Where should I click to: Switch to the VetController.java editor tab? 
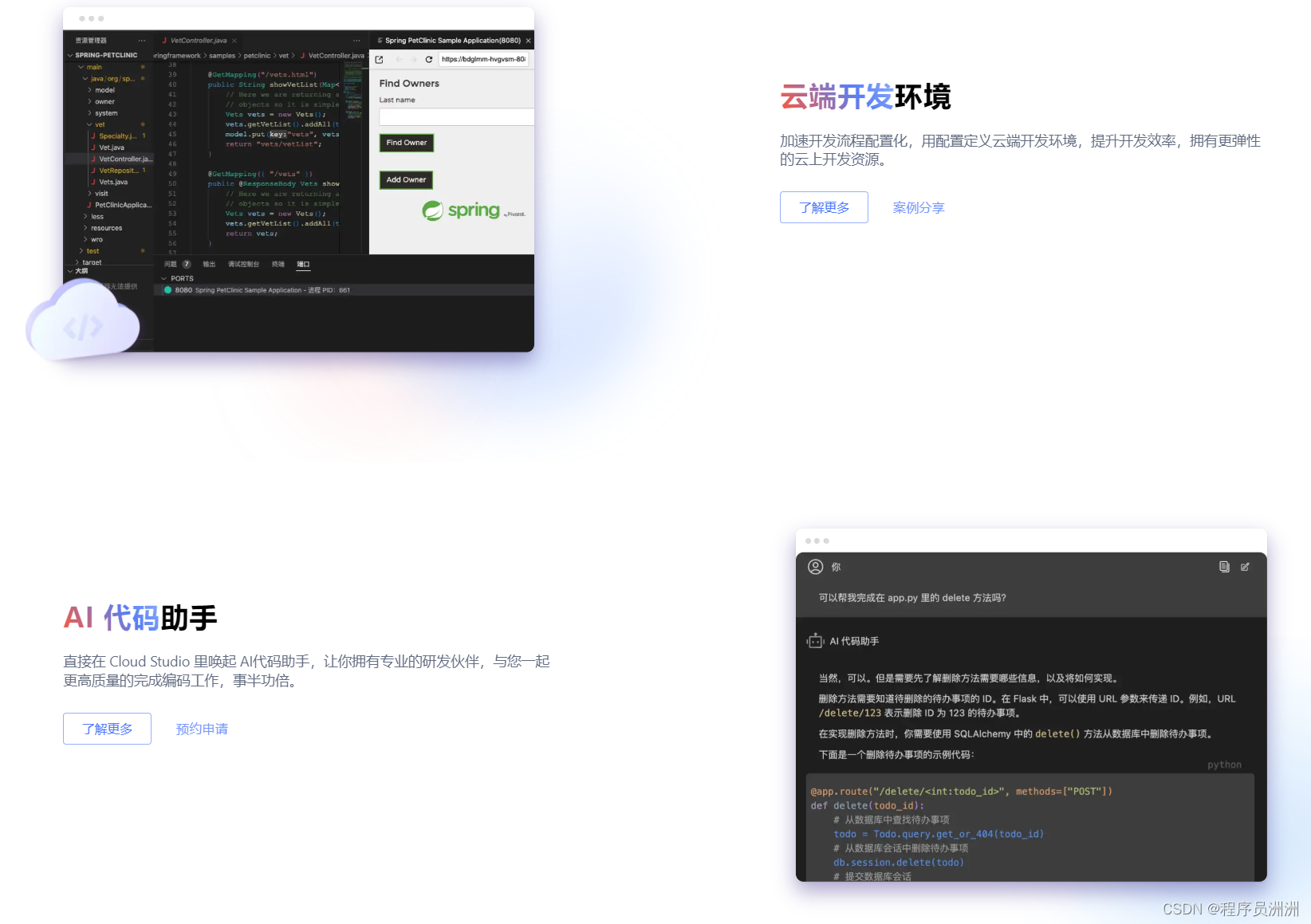[199, 41]
